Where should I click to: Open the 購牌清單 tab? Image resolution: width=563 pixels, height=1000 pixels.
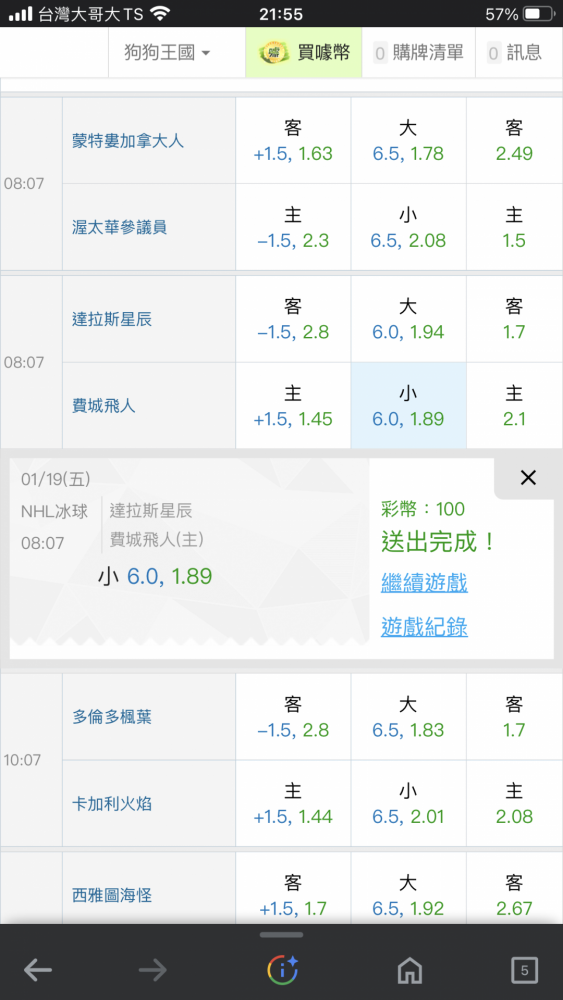[418, 52]
